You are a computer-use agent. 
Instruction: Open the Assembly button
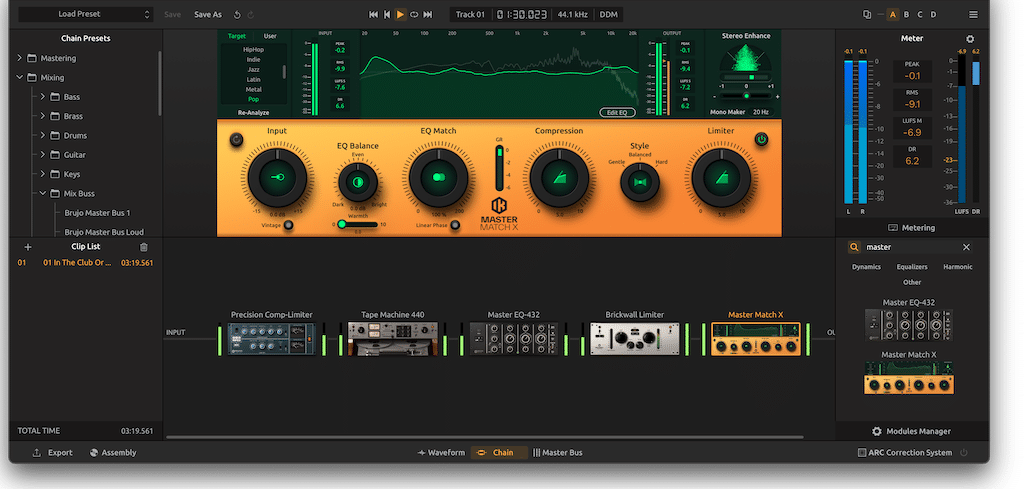click(113, 452)
